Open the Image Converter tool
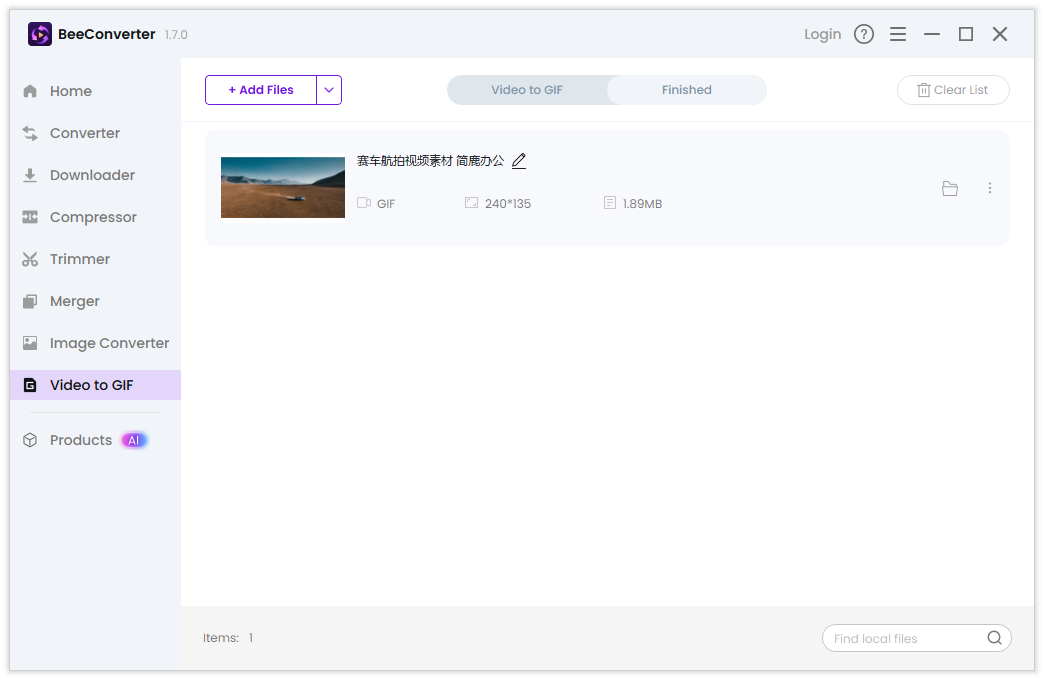Viewport: 1044px width, 680px height. 95,343
